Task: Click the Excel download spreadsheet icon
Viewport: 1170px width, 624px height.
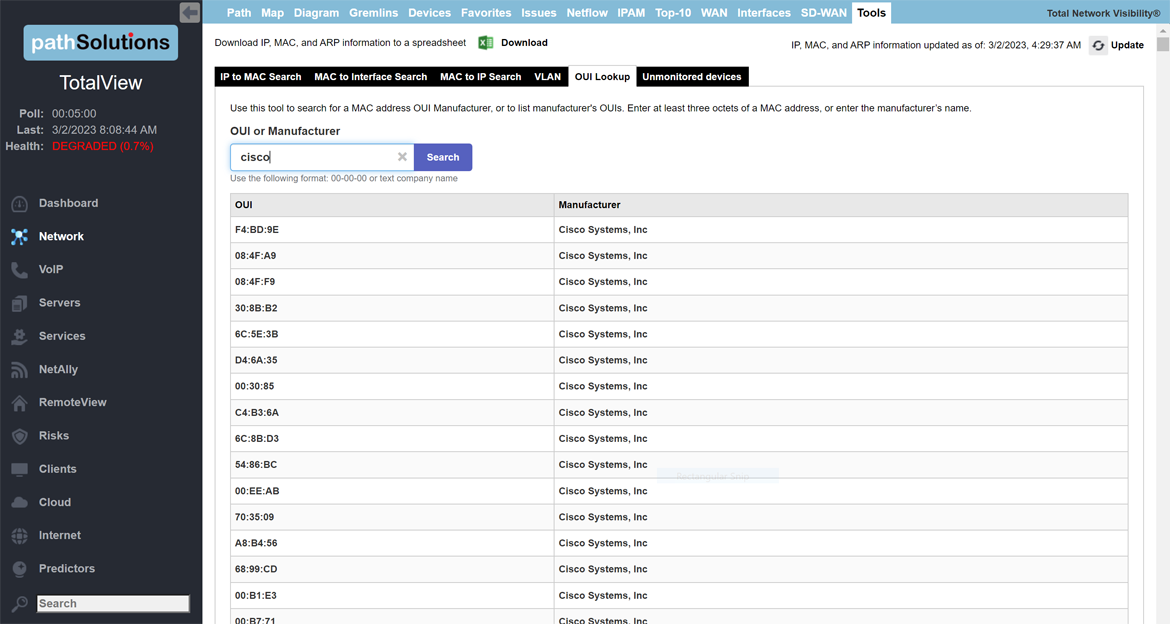Action: click(x=486, y=43)
